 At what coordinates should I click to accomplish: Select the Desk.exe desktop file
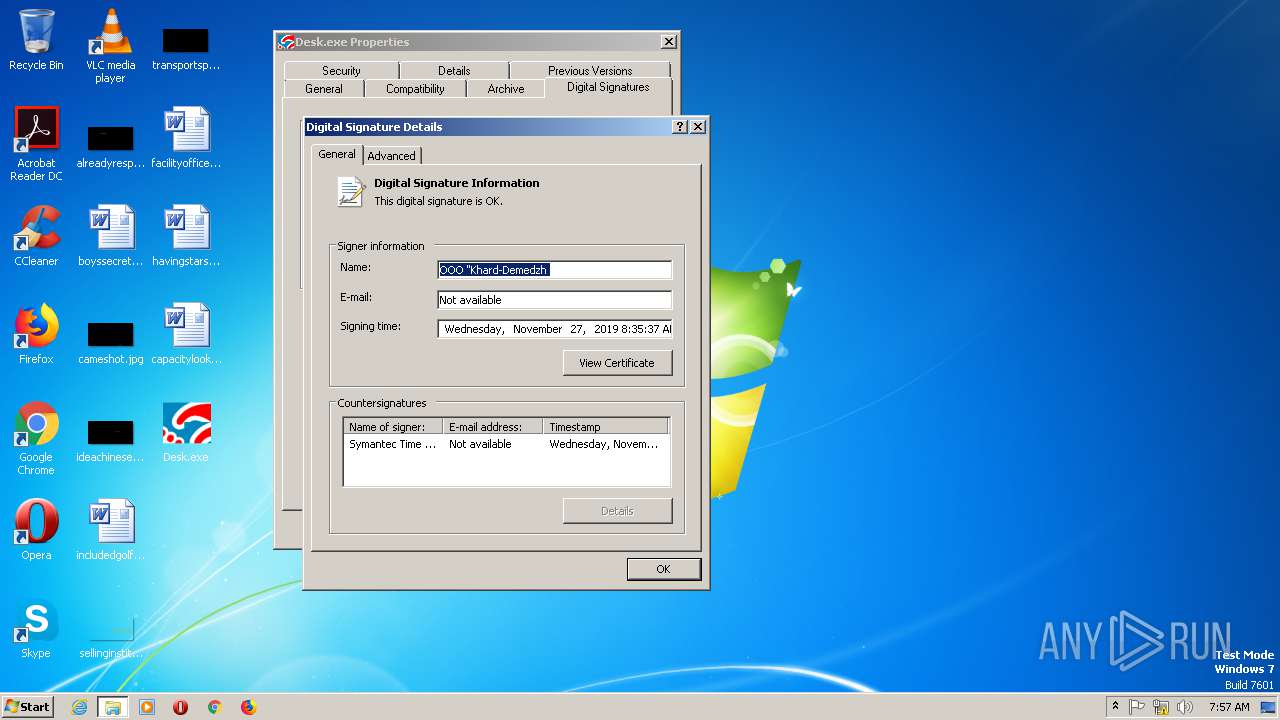(x=186, y=432)
